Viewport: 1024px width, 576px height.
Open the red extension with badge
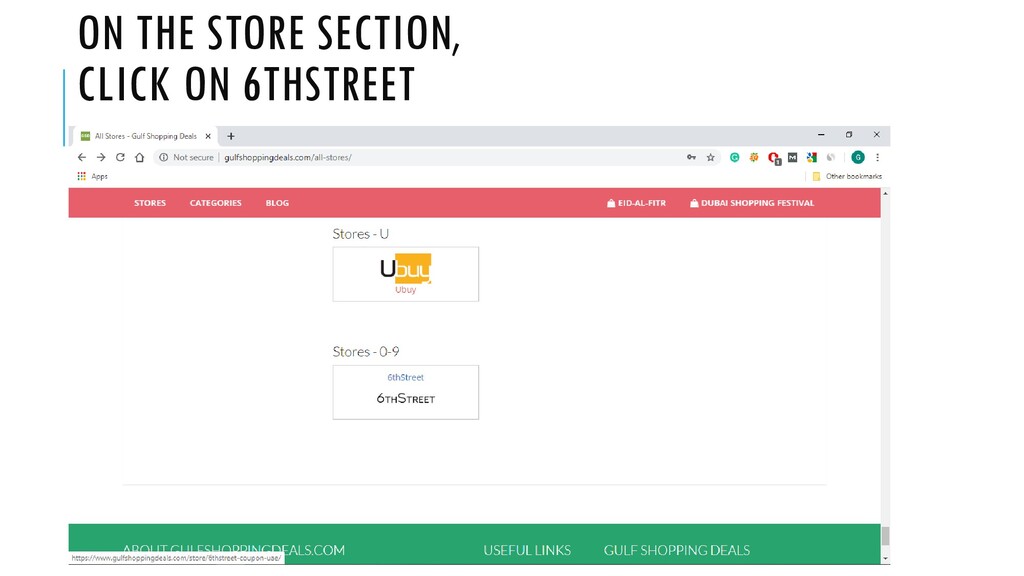774,158
